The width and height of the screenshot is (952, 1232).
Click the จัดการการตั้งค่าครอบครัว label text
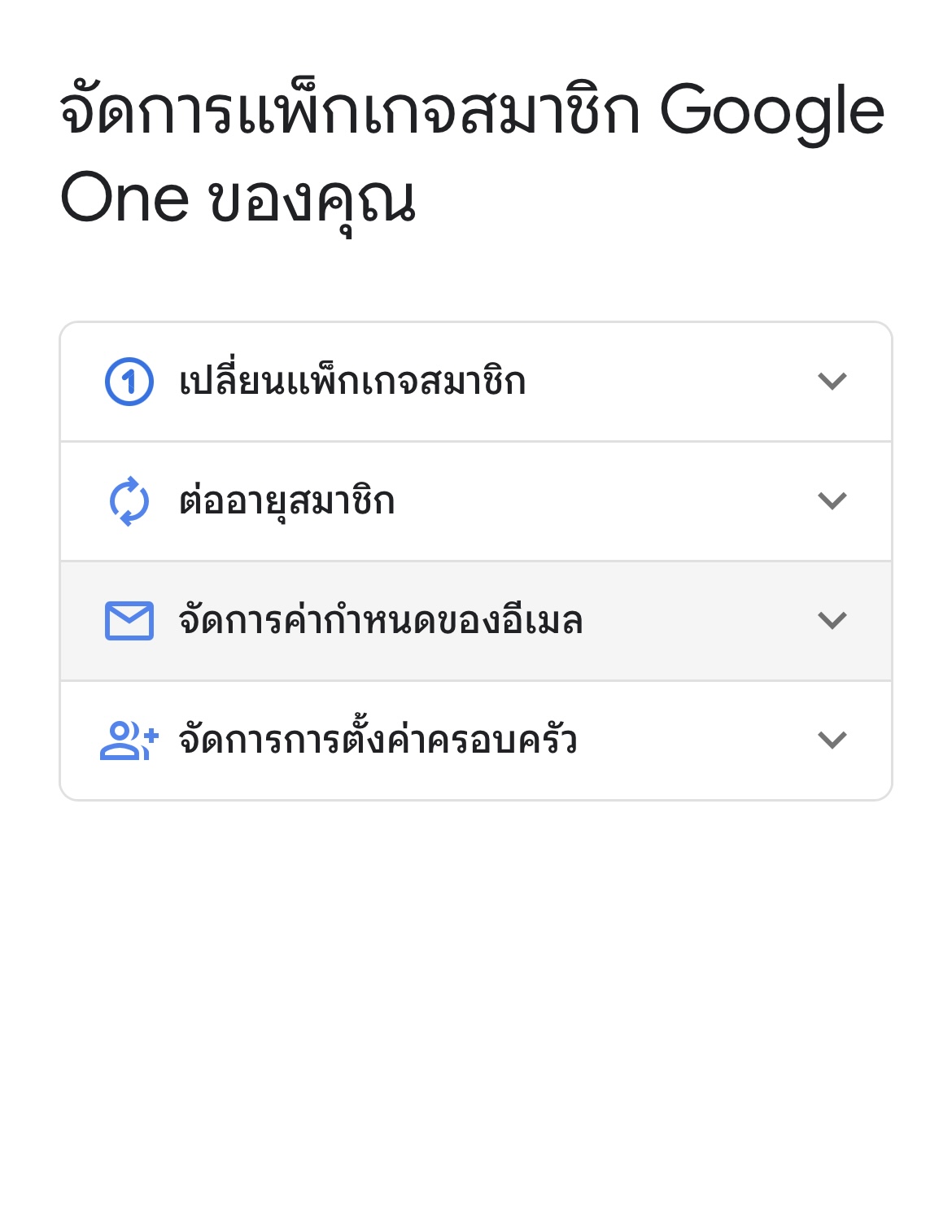click(x=378, y=741)
